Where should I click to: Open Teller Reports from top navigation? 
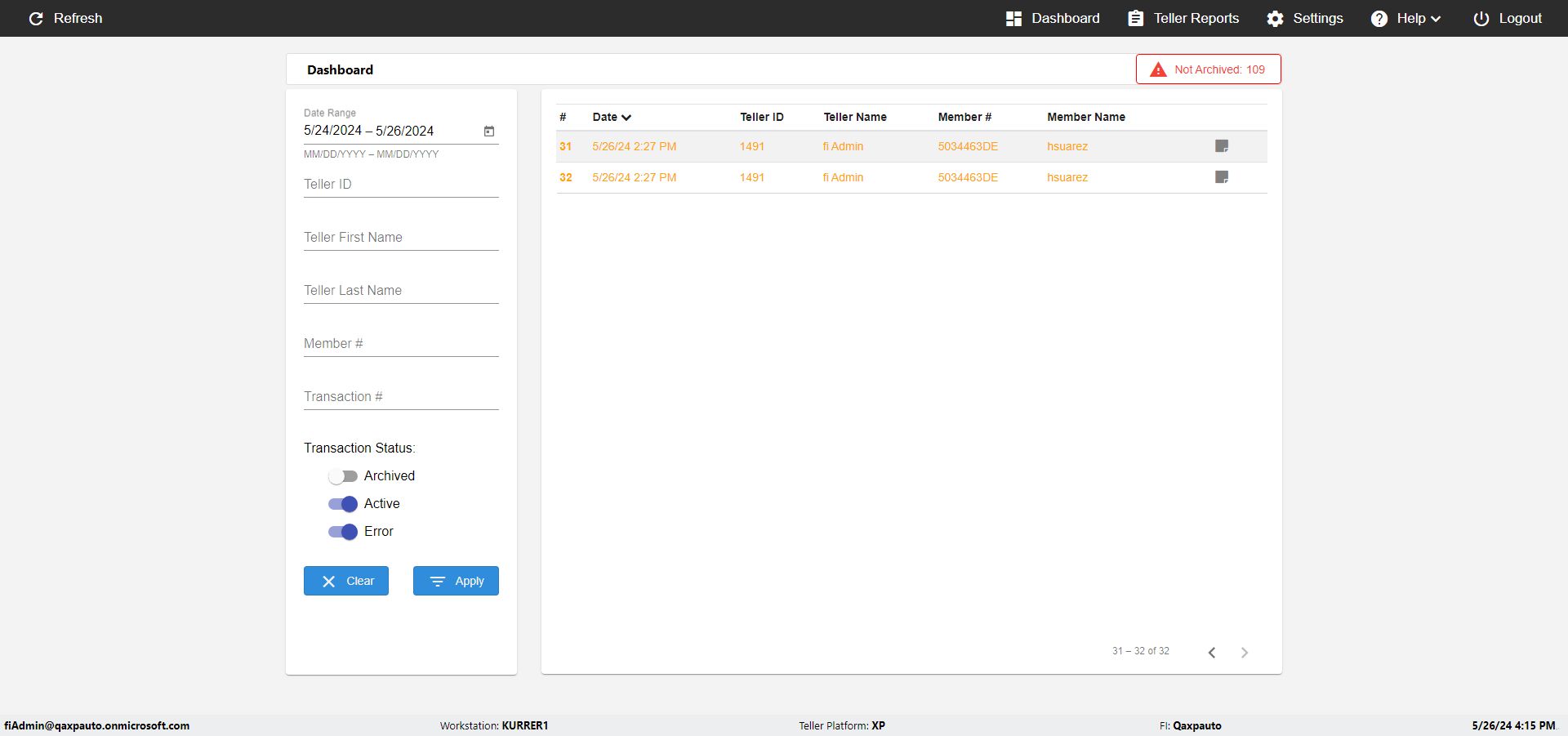tap(1183, 18)
